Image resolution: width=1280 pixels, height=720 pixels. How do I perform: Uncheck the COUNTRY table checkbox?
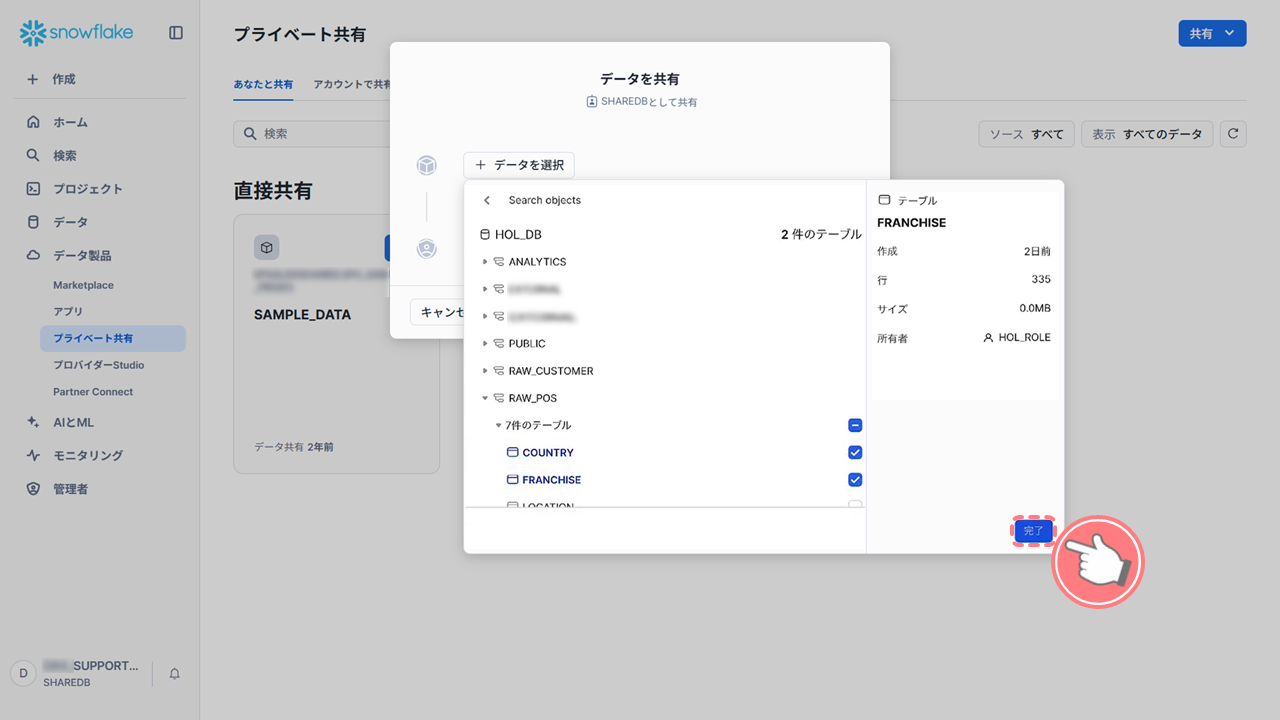coord(855,452)
